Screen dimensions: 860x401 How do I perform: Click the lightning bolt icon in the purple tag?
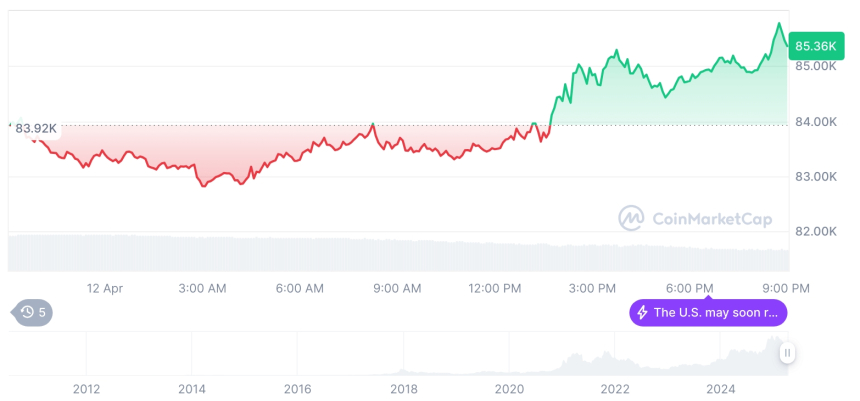[642, 313]
